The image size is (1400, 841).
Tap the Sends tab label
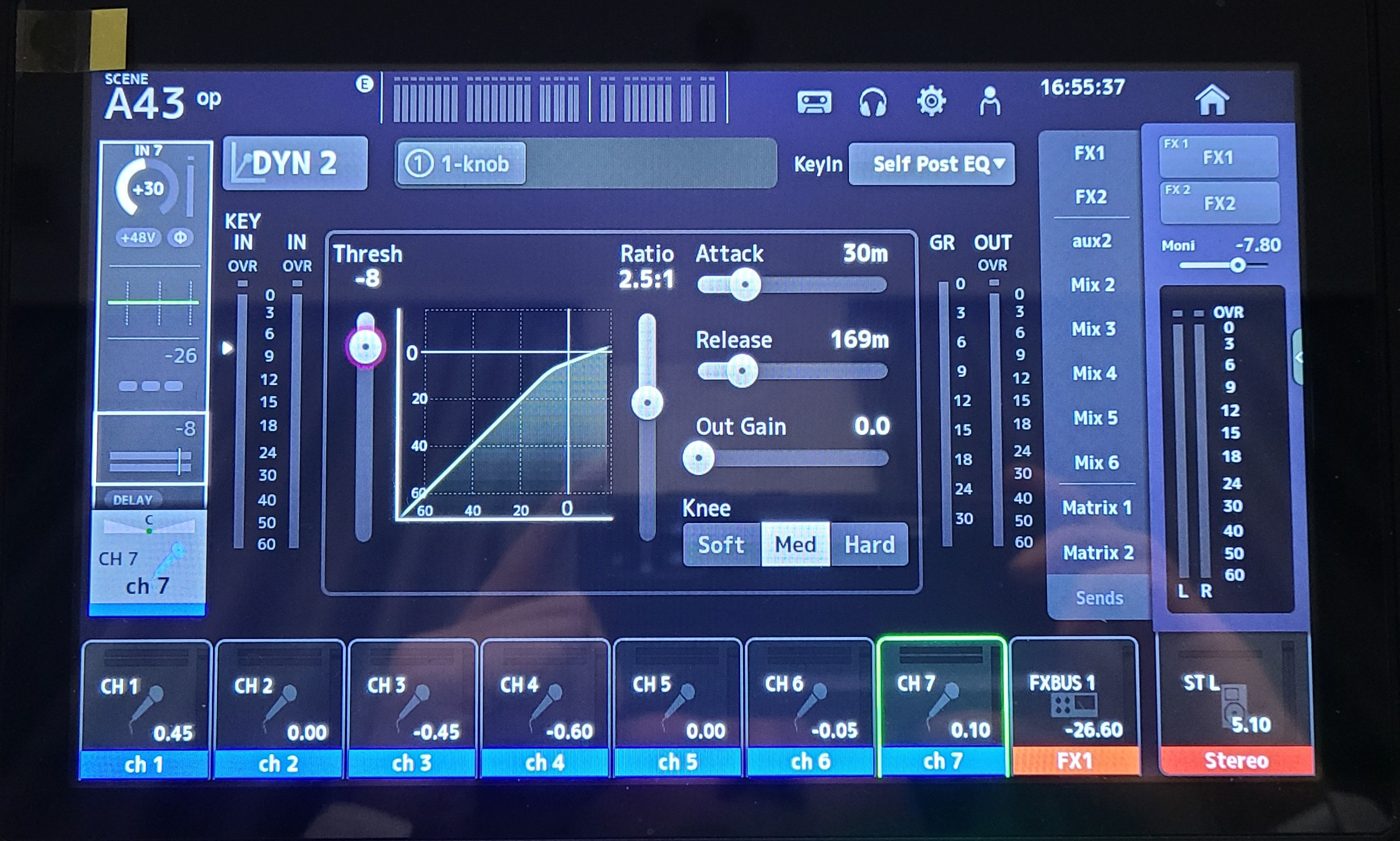(1099, 598)
